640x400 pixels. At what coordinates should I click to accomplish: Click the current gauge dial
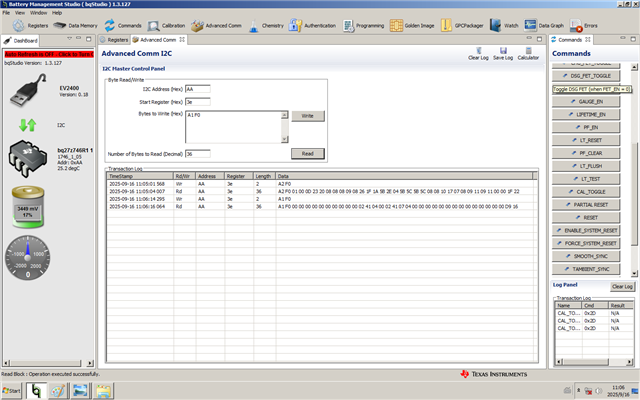pyautogui.click(x=28, y=258)
